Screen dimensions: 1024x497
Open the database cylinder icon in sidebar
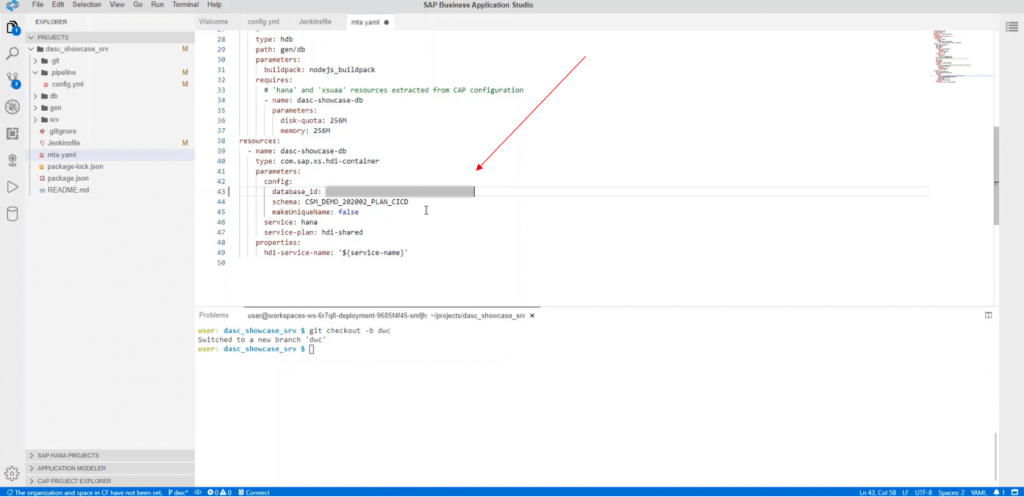coord(12,214)
